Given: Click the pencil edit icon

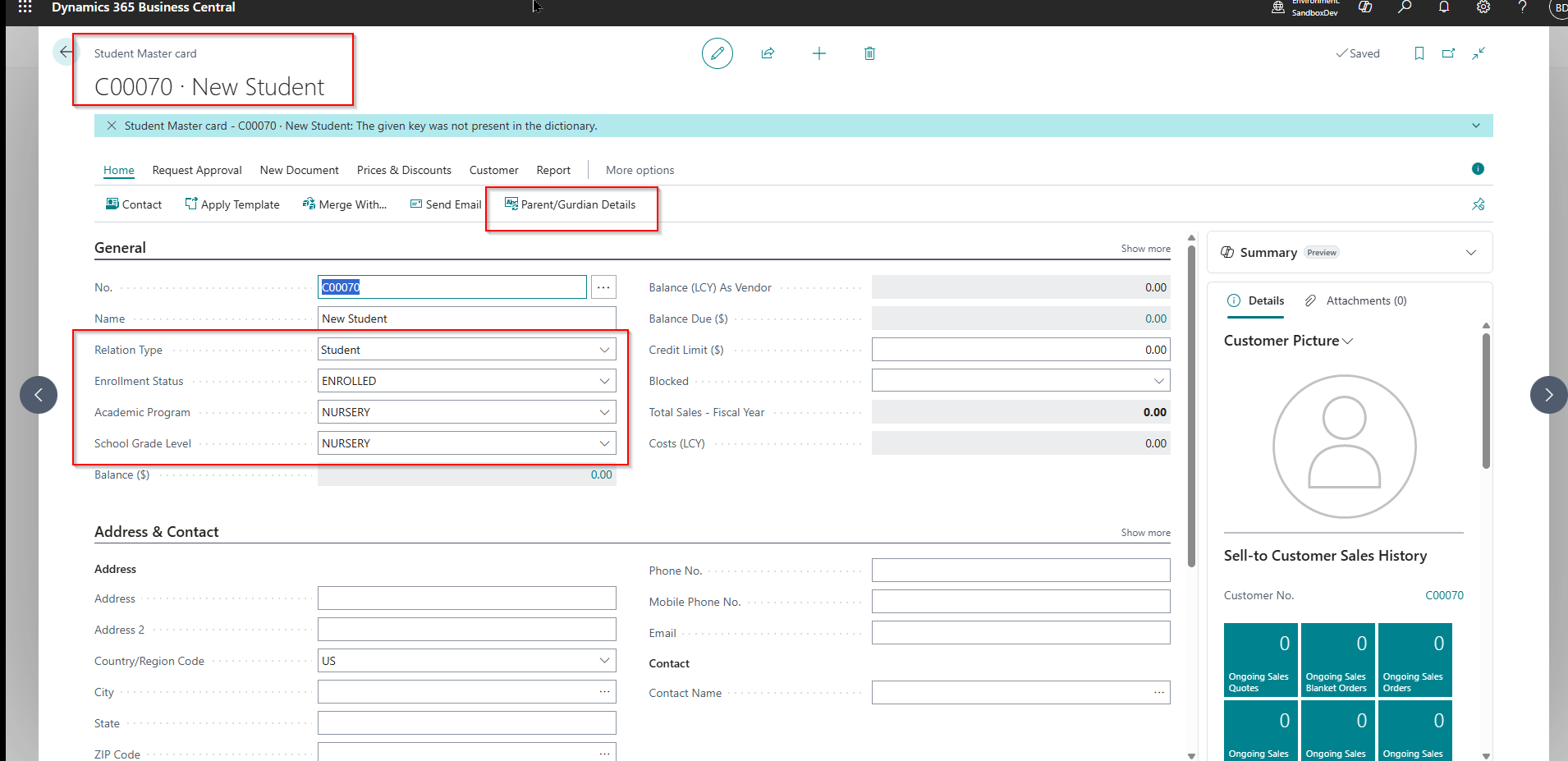Looking at the screenshot, I should pos(717,53).
